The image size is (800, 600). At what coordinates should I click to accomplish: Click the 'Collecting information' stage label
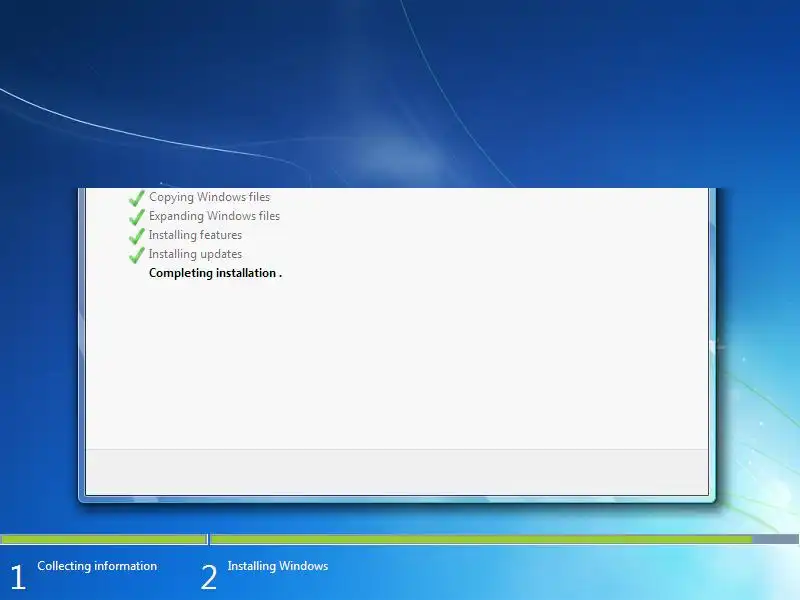pyautogui.click(x=97, y=566)
